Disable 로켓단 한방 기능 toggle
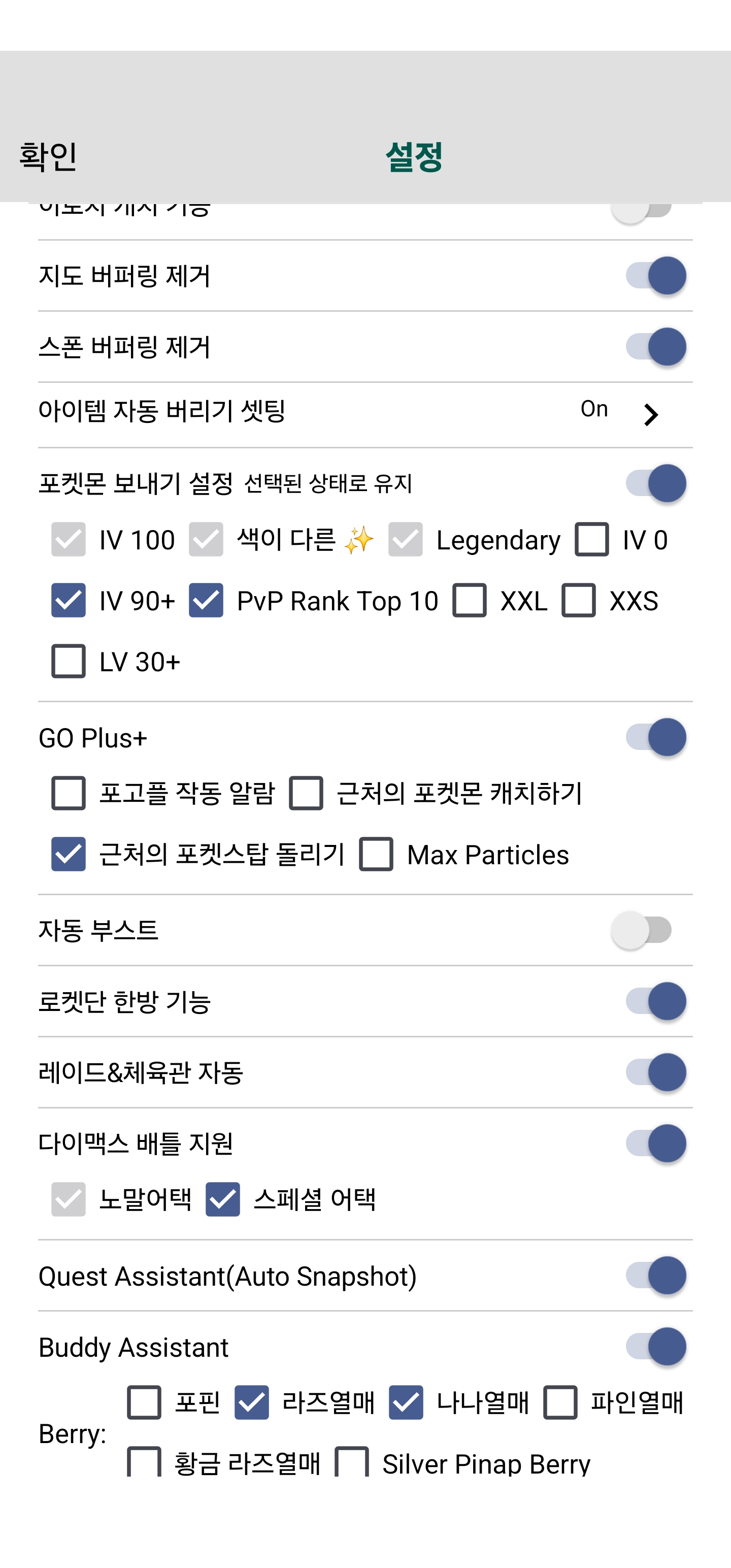Screen dimensions: 731x1568 656,1001
